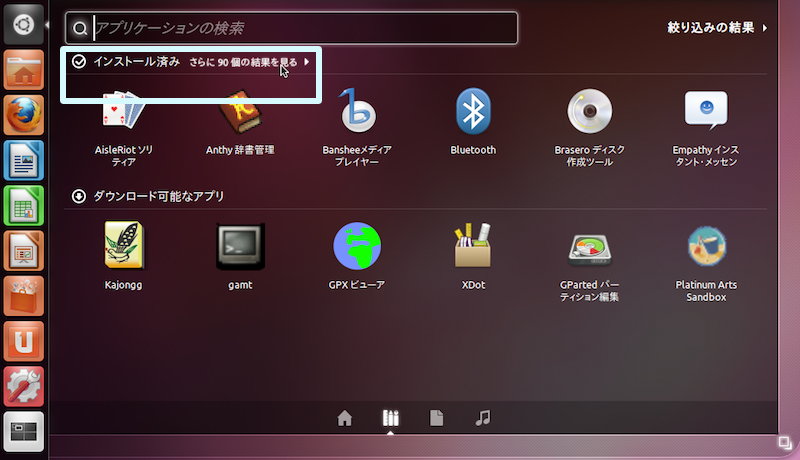The width and height of the screenshot is (800, 460).
Task: Open Banshee media player
Action: (x=357, y=127)
